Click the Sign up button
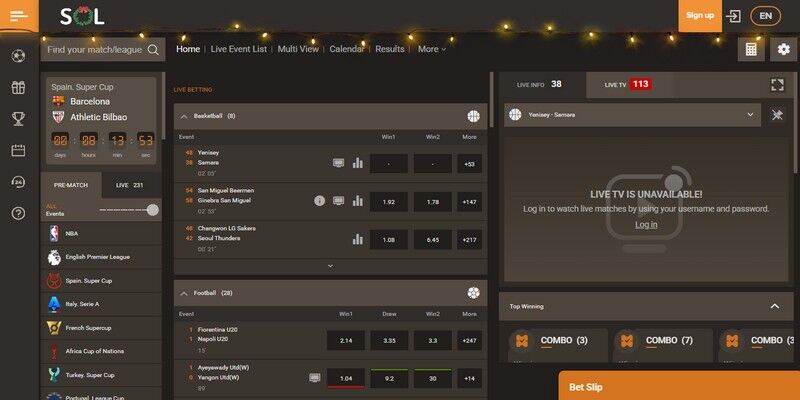The width and height of the screenshot is (800, 400). [700, 16]
